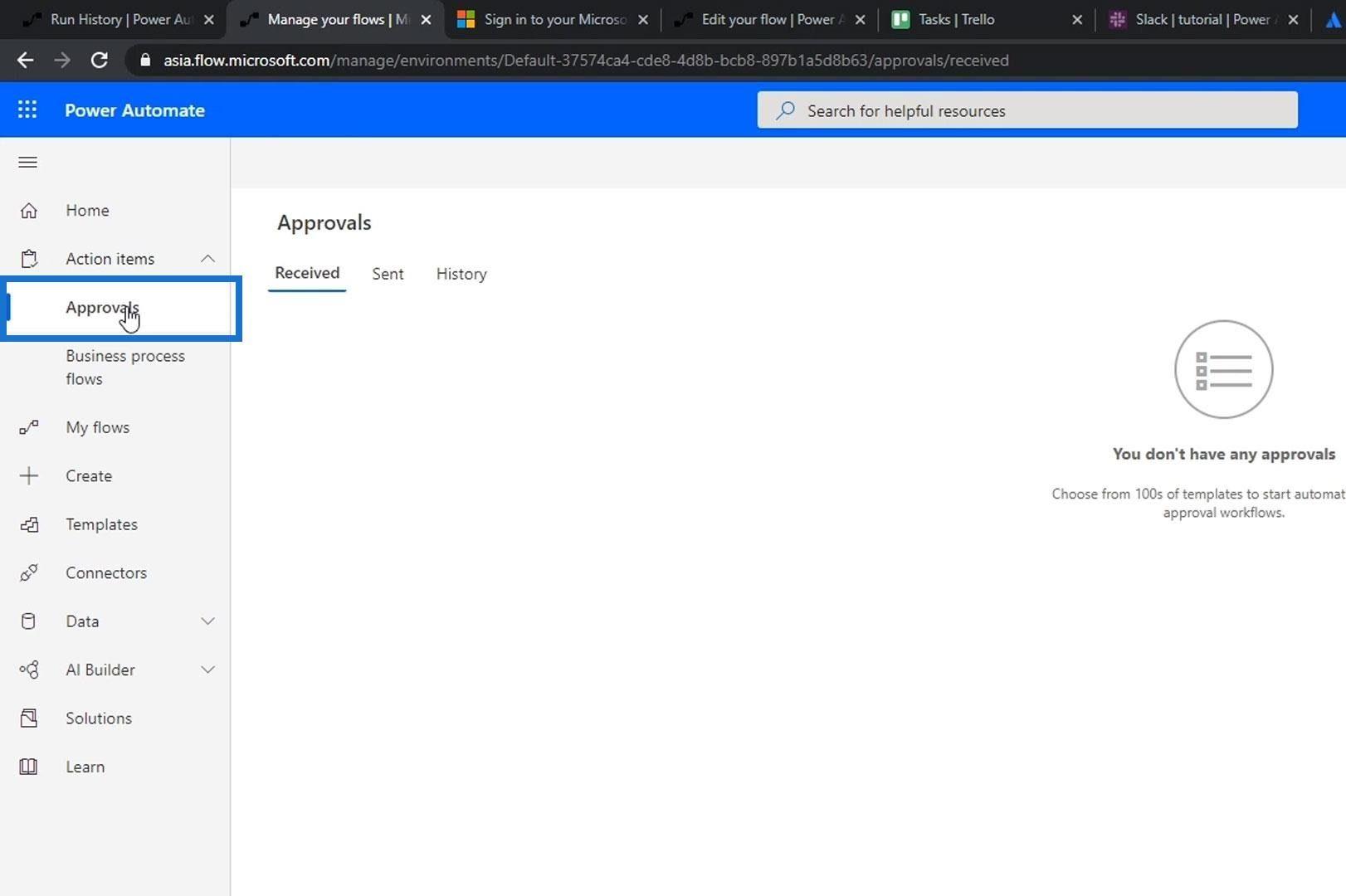Open the Edit your flow browser tab
Screen dimensions: 1346x896
[x=770, y=19]
